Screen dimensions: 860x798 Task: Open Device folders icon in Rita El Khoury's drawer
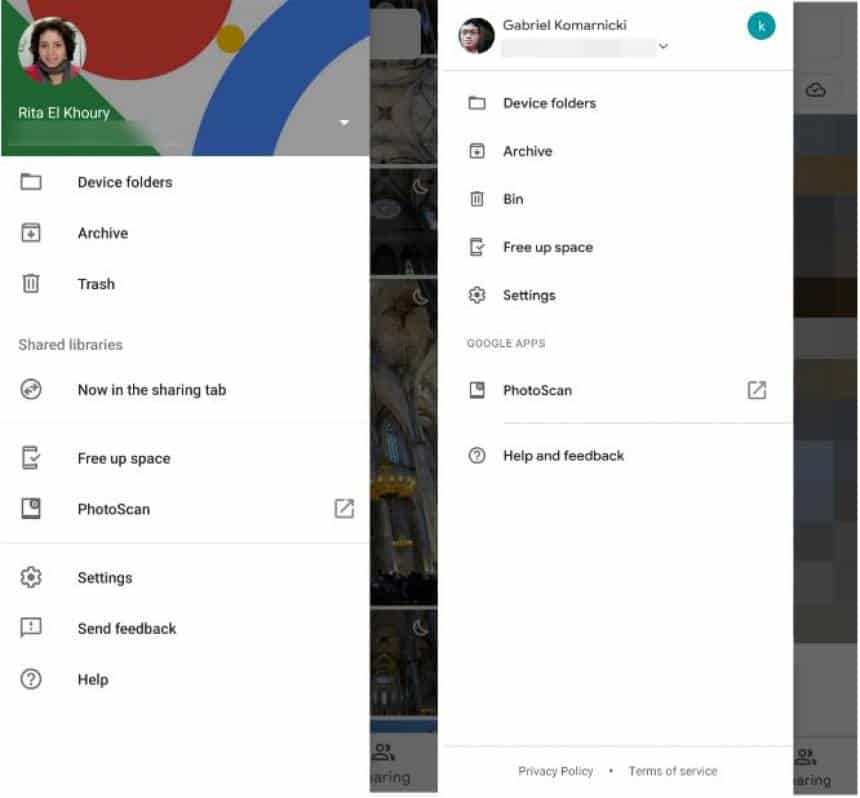coord(31,182)
